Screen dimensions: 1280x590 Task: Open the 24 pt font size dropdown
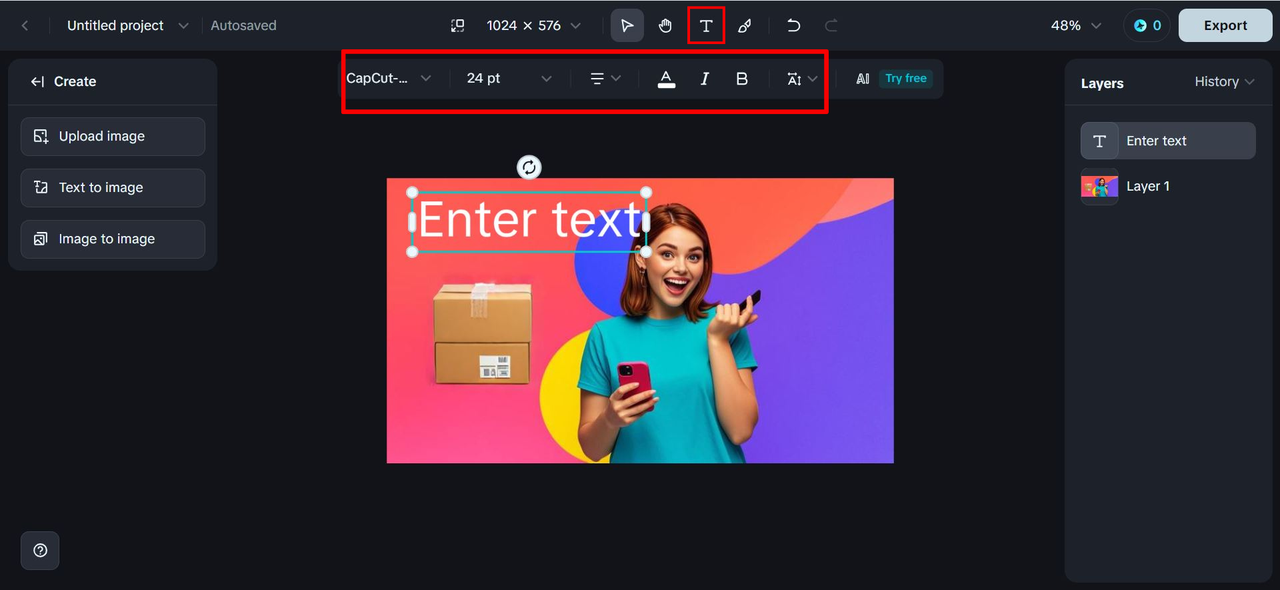509,78
